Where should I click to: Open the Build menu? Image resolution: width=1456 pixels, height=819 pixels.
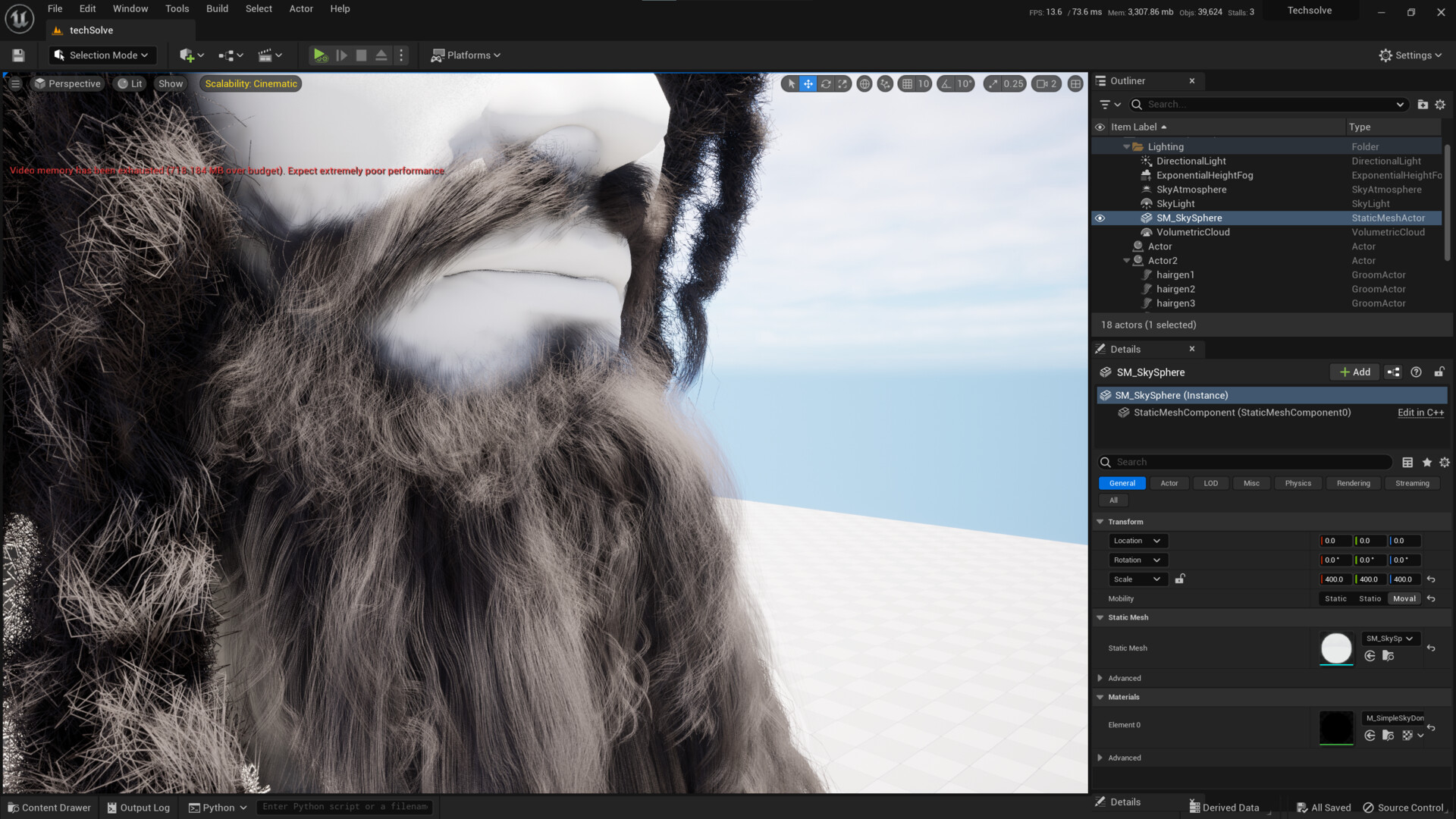[x=217, y=8]
